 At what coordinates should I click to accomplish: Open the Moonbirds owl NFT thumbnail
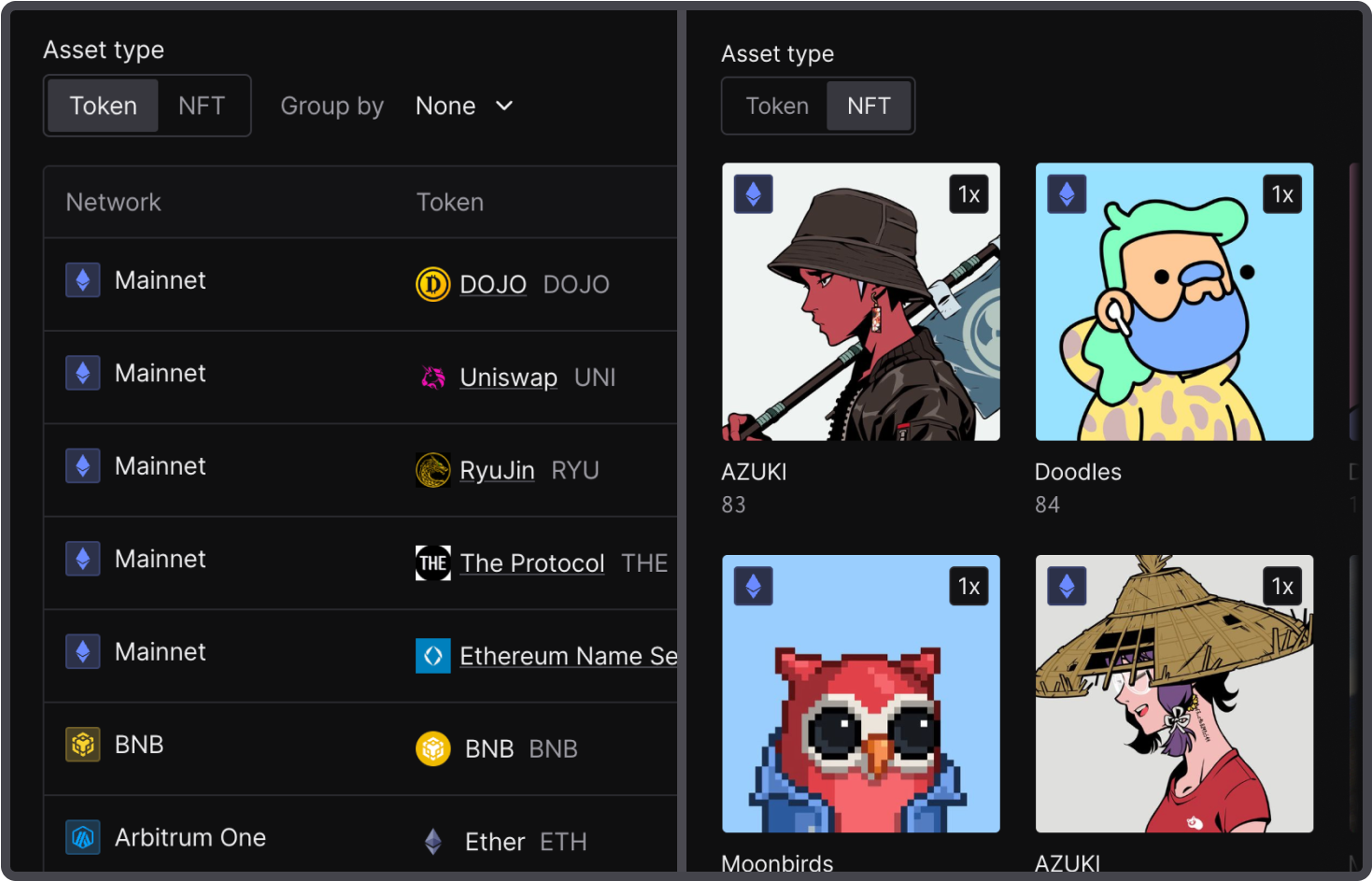860,694
